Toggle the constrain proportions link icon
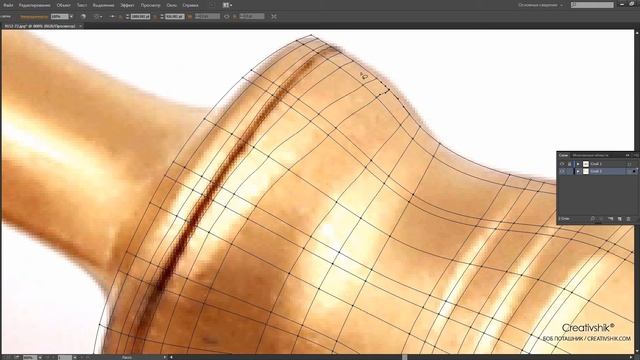 pyautogui.click(x=227, y=16)
